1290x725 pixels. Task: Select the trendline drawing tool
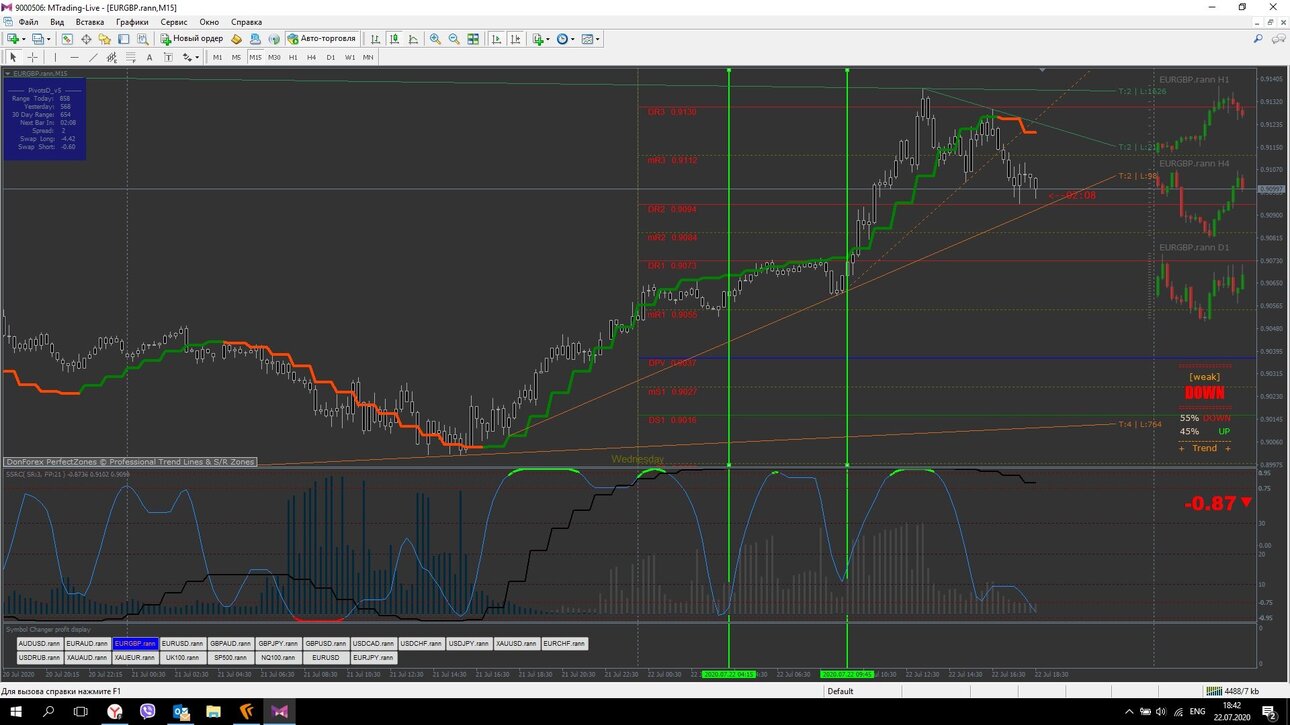tap(93, 57)
